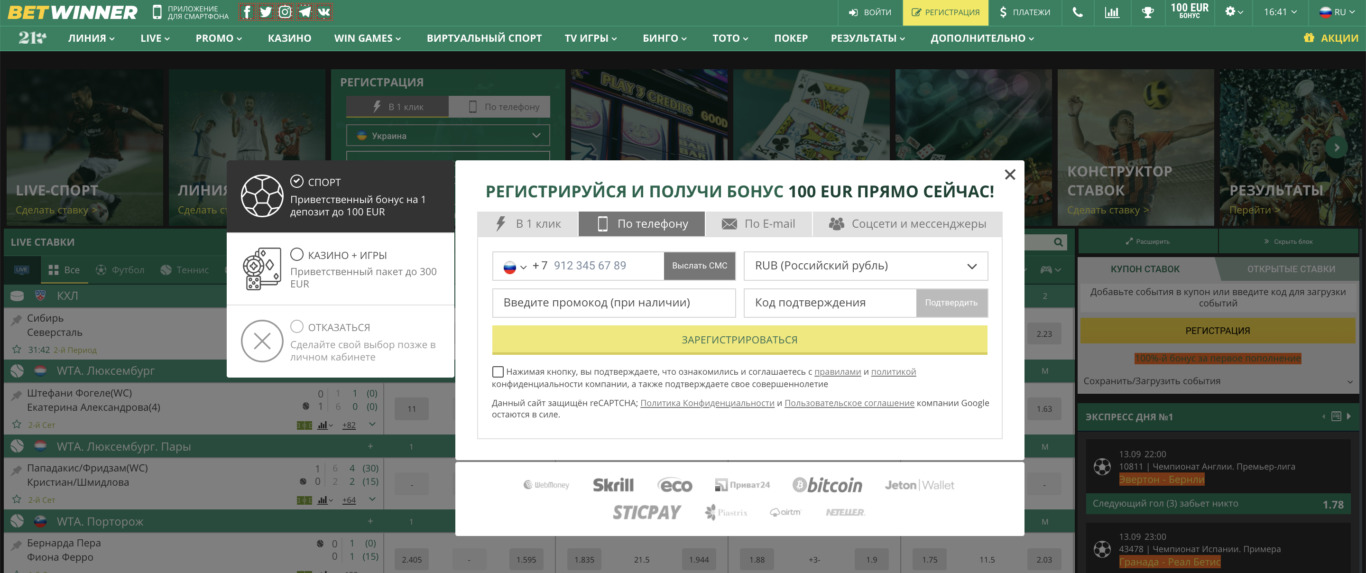Click the trophy icon in header
Viewport: 1366px width, 573px height.
pos(1148,12)
